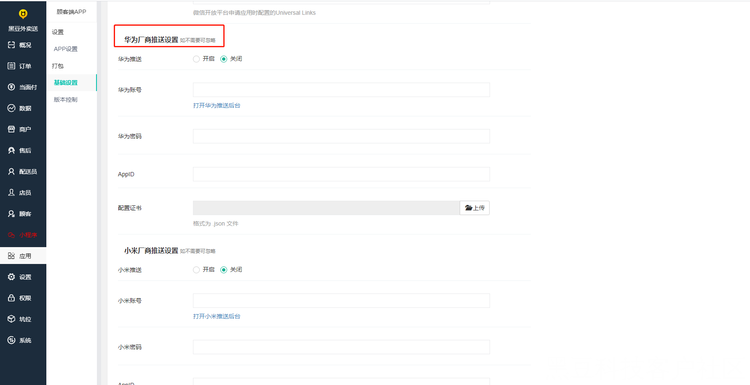
Task: Select the 售后 after-sales icon in sidebar
Action: [x=11, y=150]
